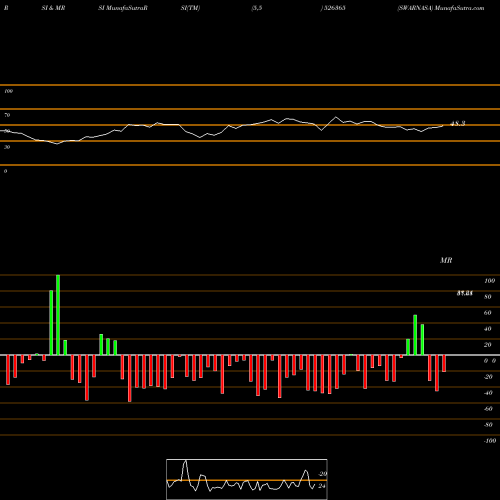Select the tallest green MR bar
The height and width of the screenshot is (500, 500).
coord(58,315)
